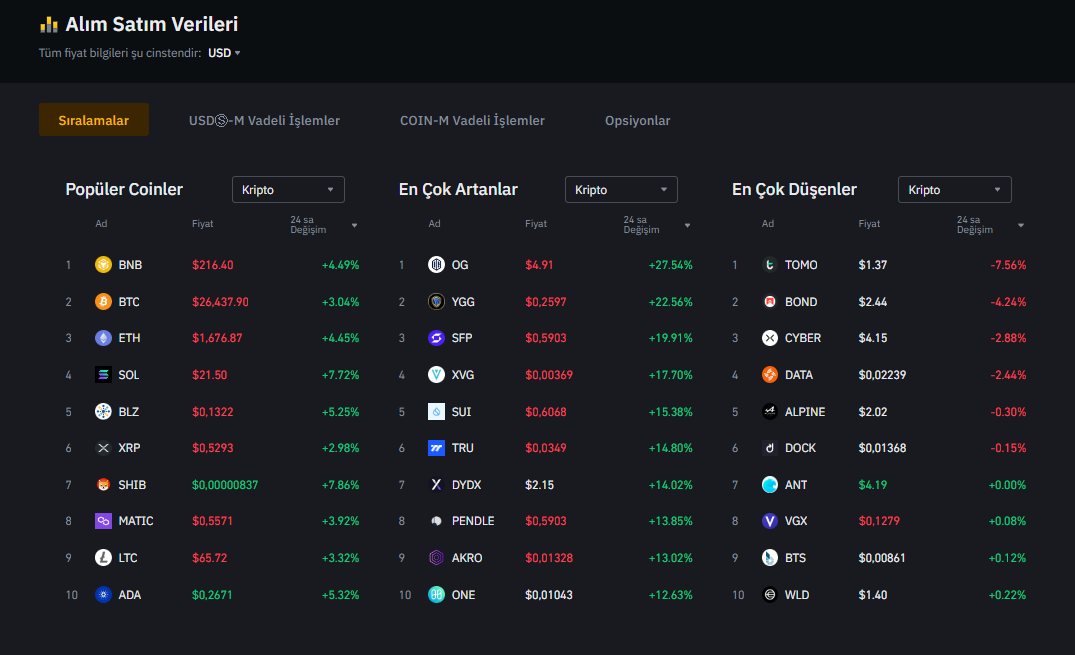Click the CYBER coin icon

(x=769, y=338)
